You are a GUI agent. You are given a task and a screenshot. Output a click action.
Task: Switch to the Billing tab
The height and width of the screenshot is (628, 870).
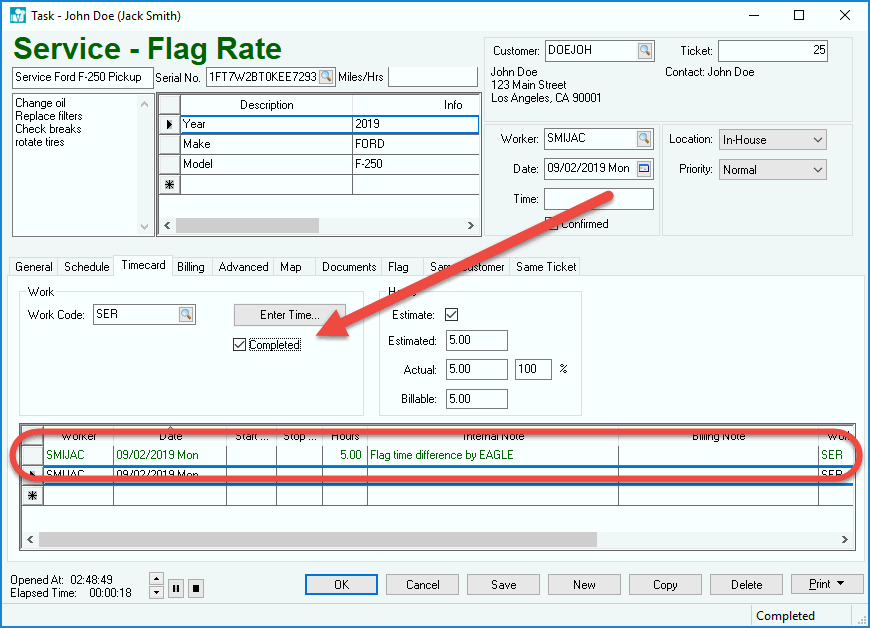(190, 267)
